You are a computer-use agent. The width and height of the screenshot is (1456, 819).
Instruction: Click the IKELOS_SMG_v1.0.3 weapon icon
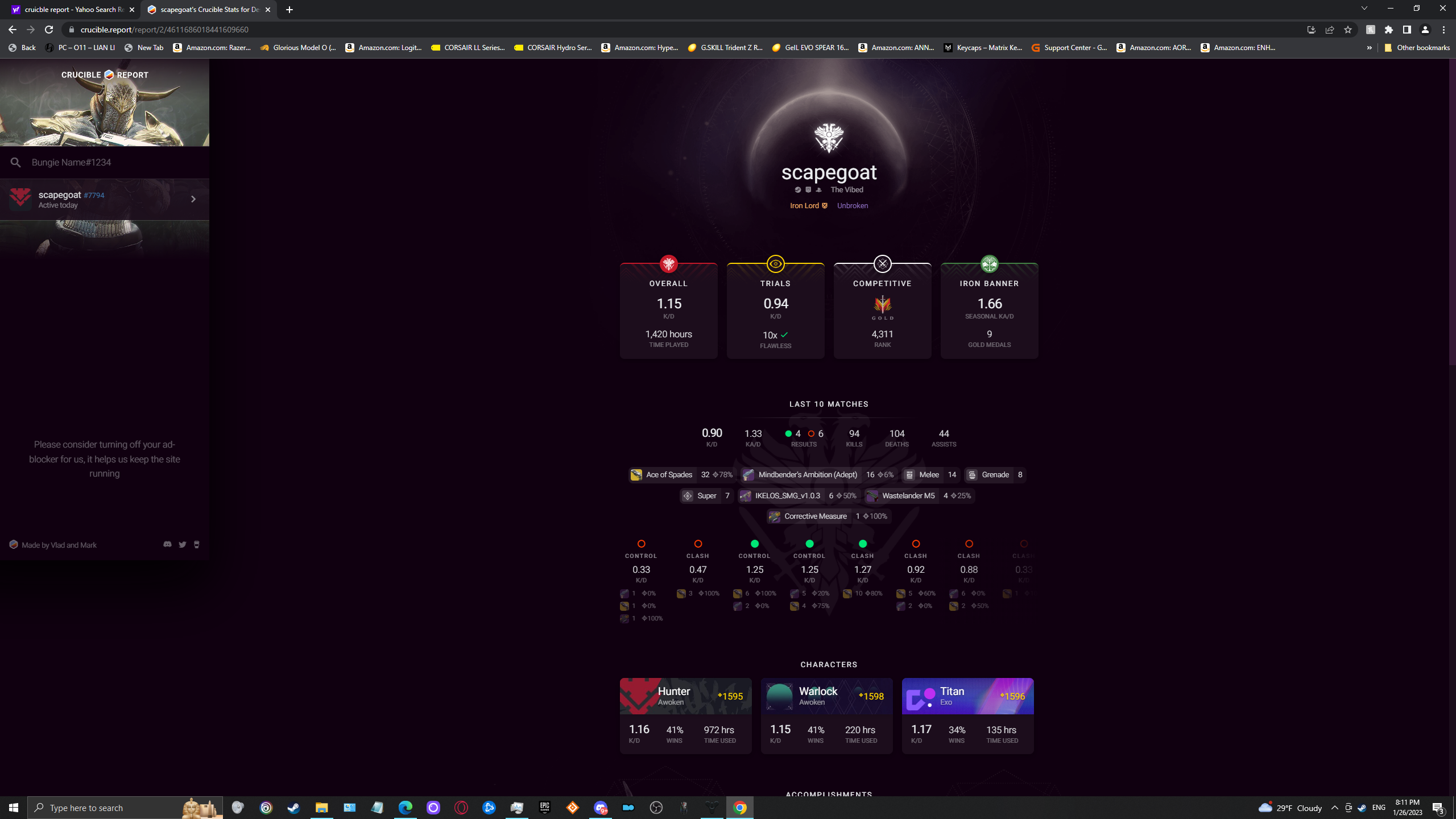746,495
